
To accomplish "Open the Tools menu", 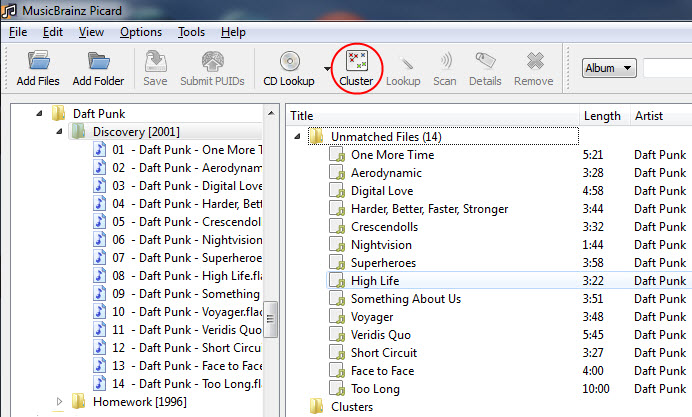I will tap(191, 32).
